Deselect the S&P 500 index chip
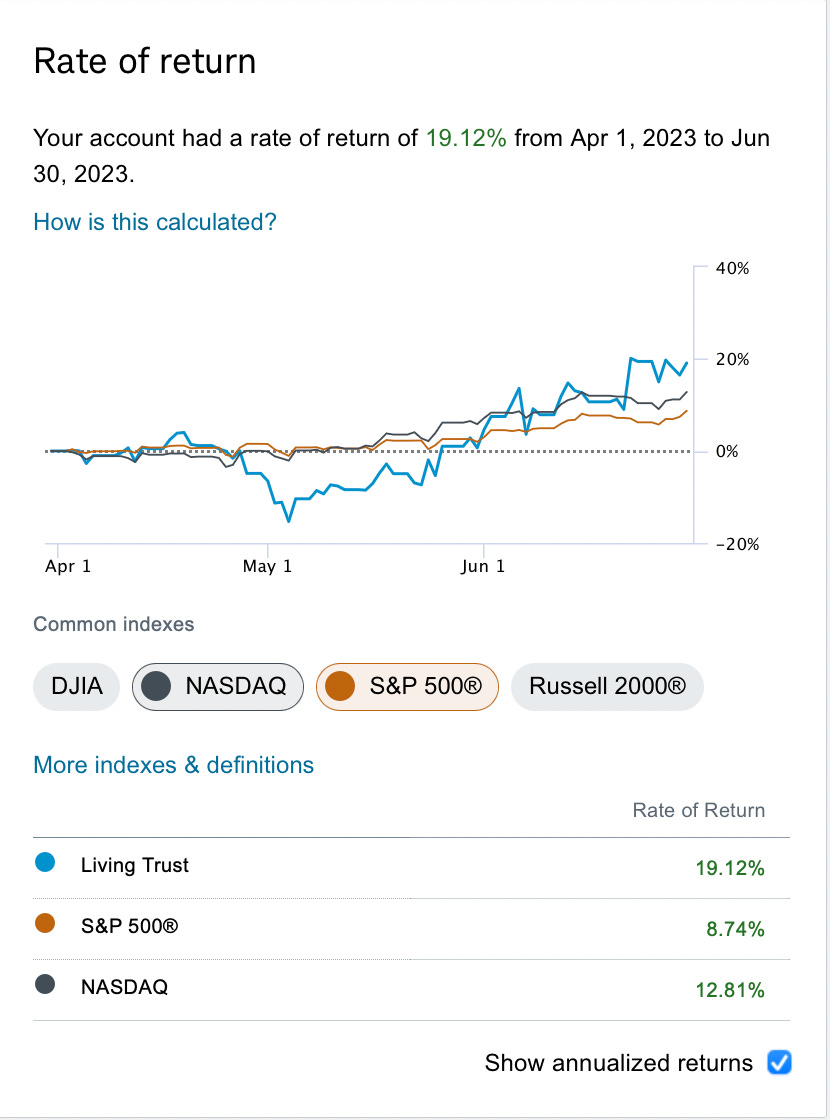Image resolution: width=830 pixels, height=1120 pixels. click(407, 686)
